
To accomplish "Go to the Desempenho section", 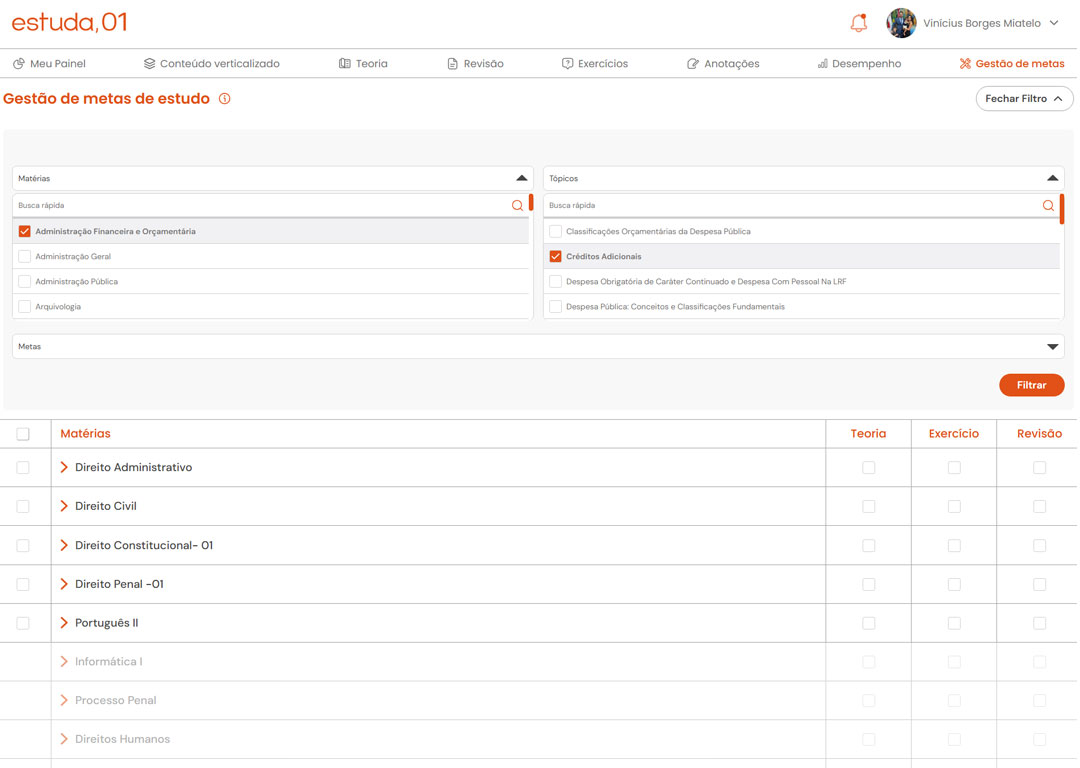I will (858, 64).
